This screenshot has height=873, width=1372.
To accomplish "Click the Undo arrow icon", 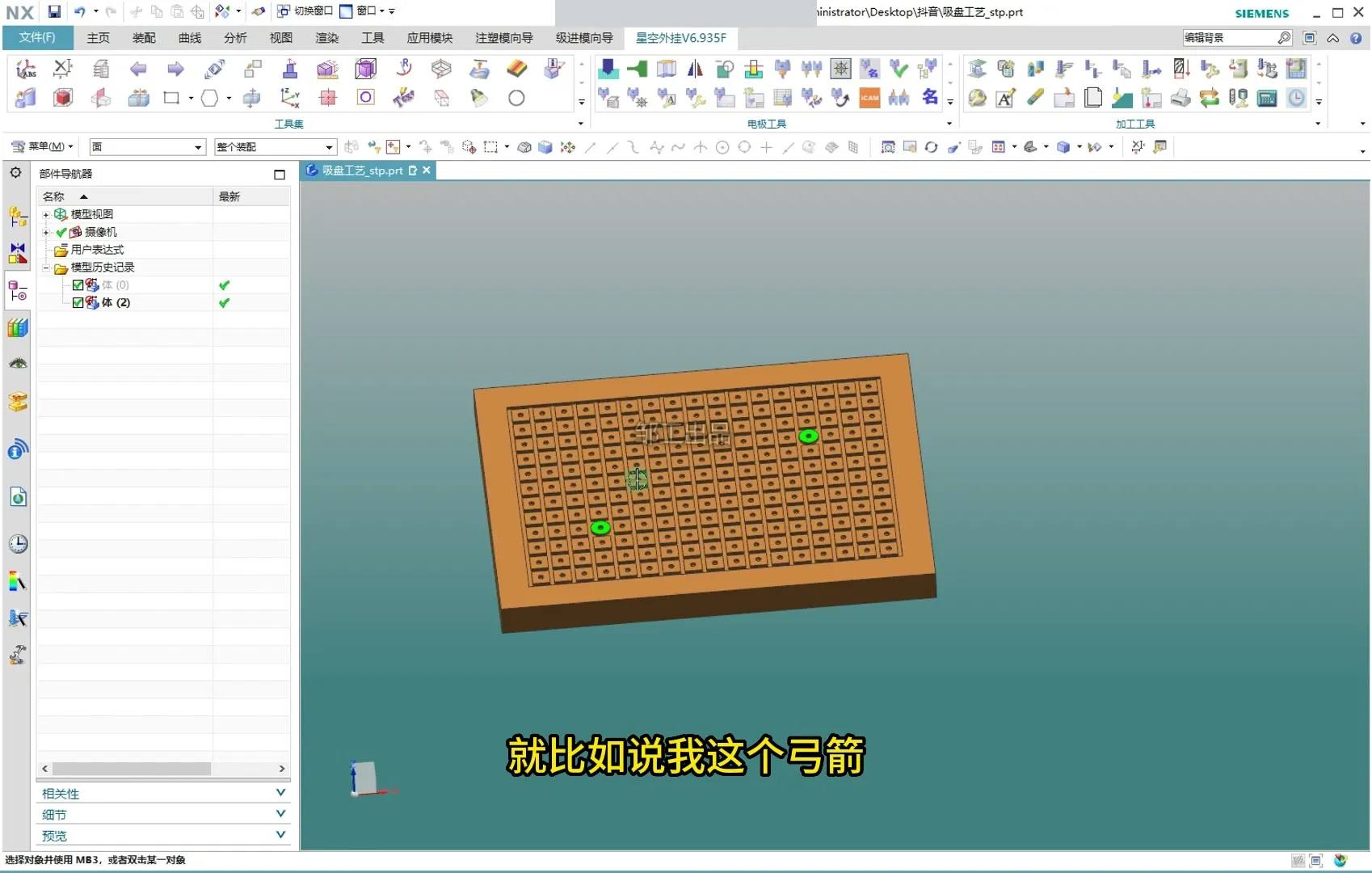I will (x=79, y=11).
